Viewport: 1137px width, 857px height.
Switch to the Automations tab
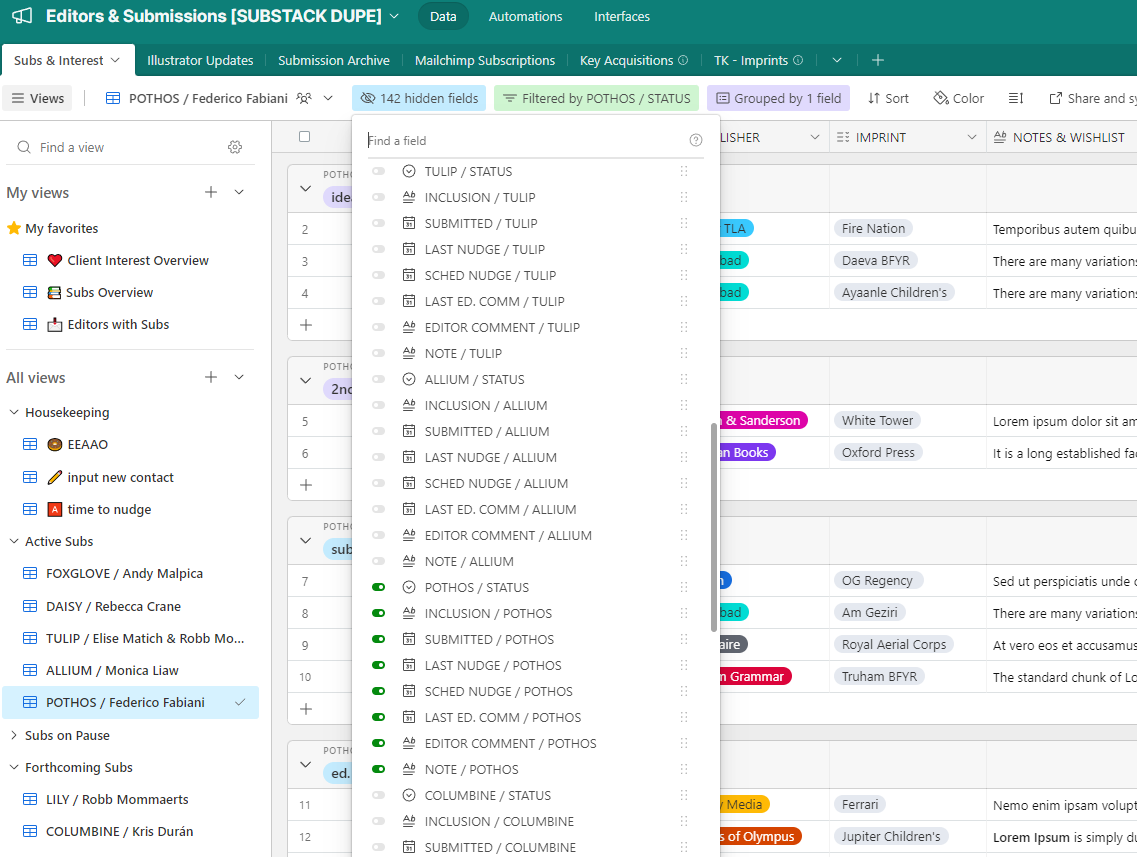525,16
